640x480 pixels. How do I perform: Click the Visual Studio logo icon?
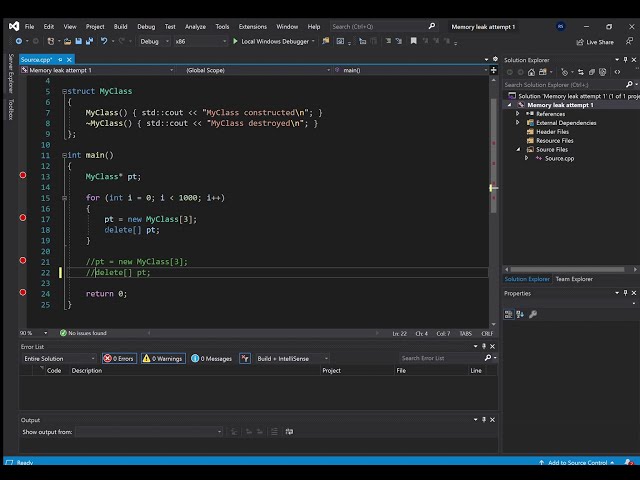[14, 27]
